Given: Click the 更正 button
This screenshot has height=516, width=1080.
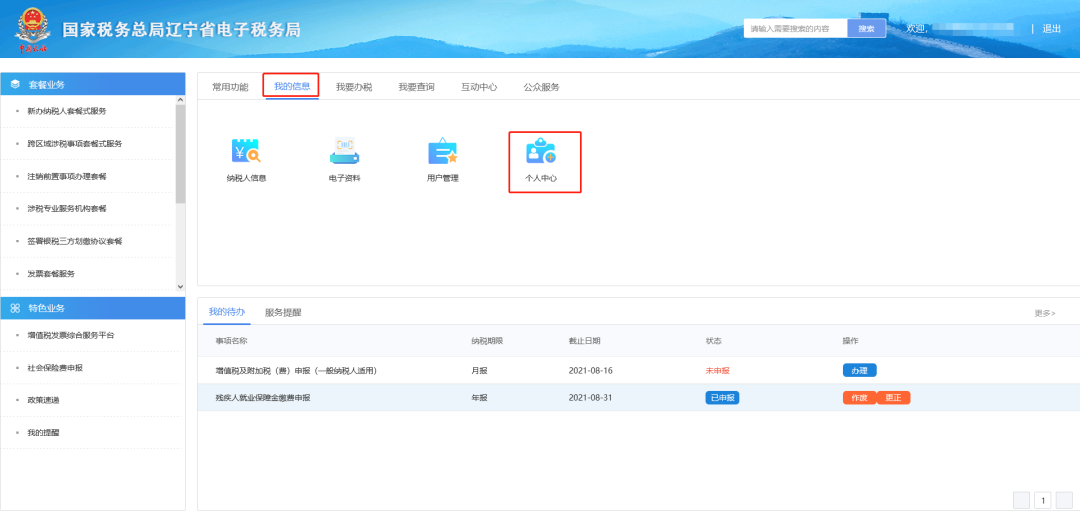Looking at the screenshot, I should coord(893,398).
